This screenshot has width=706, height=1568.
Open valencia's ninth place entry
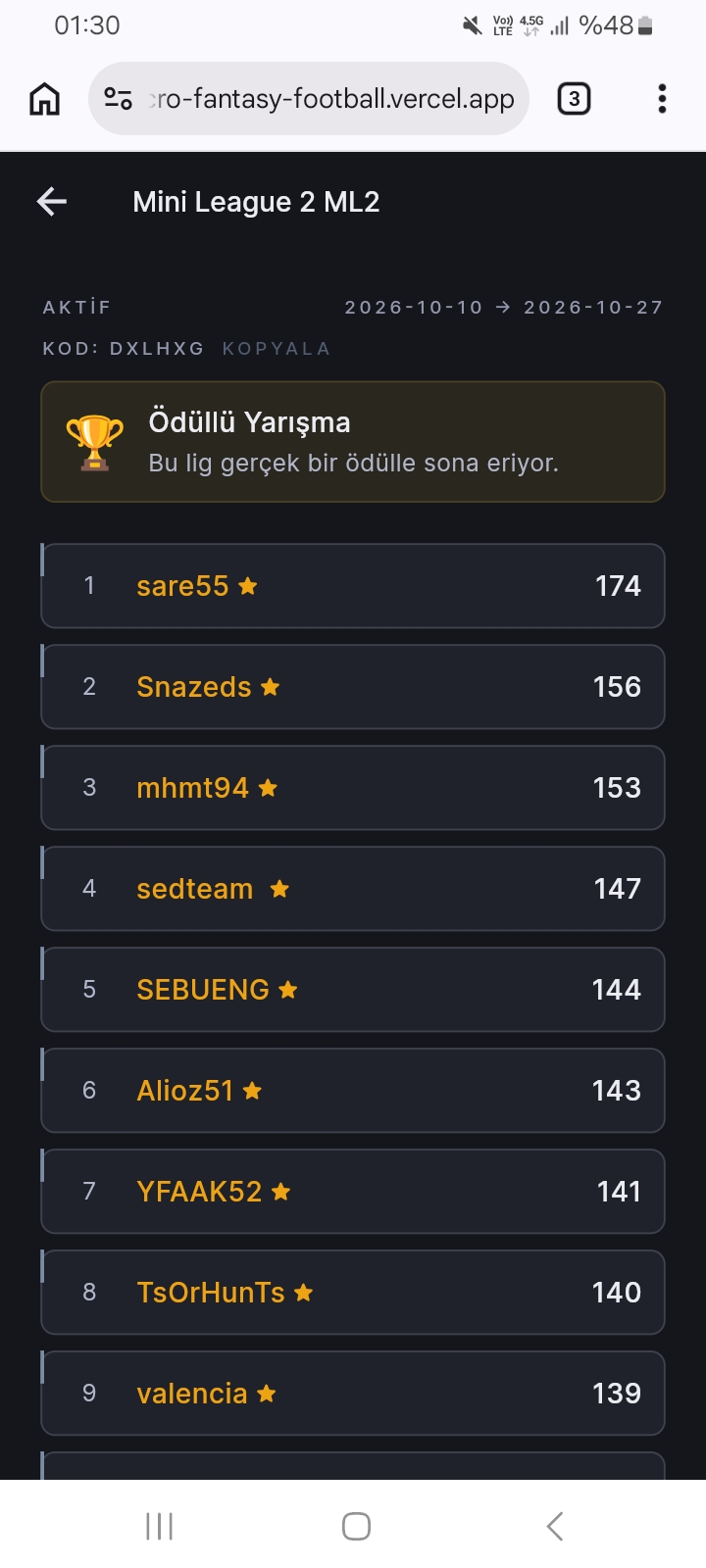353,1394
